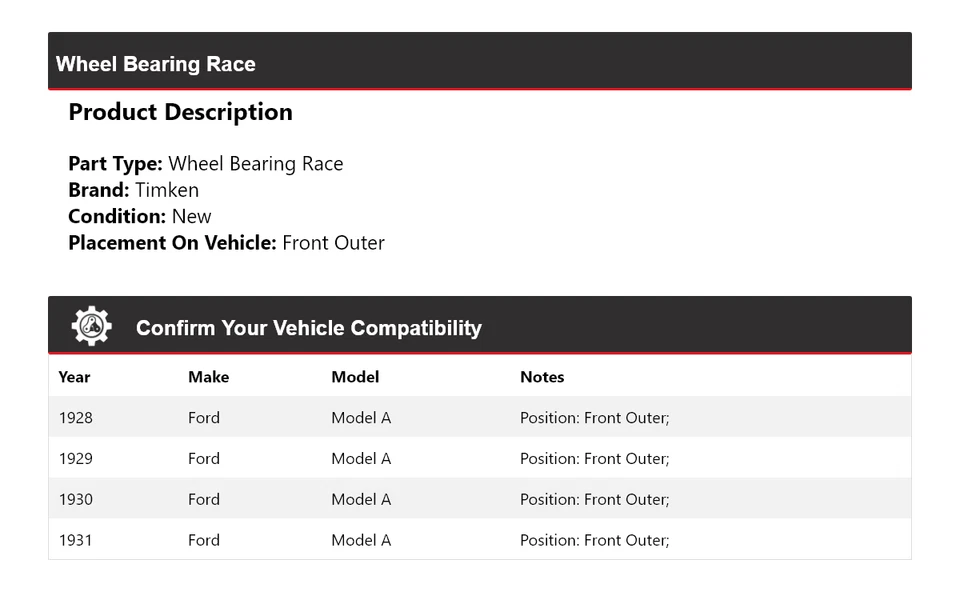Select the Confirm Your Vehicle Compatibility title

click(308, 328)
